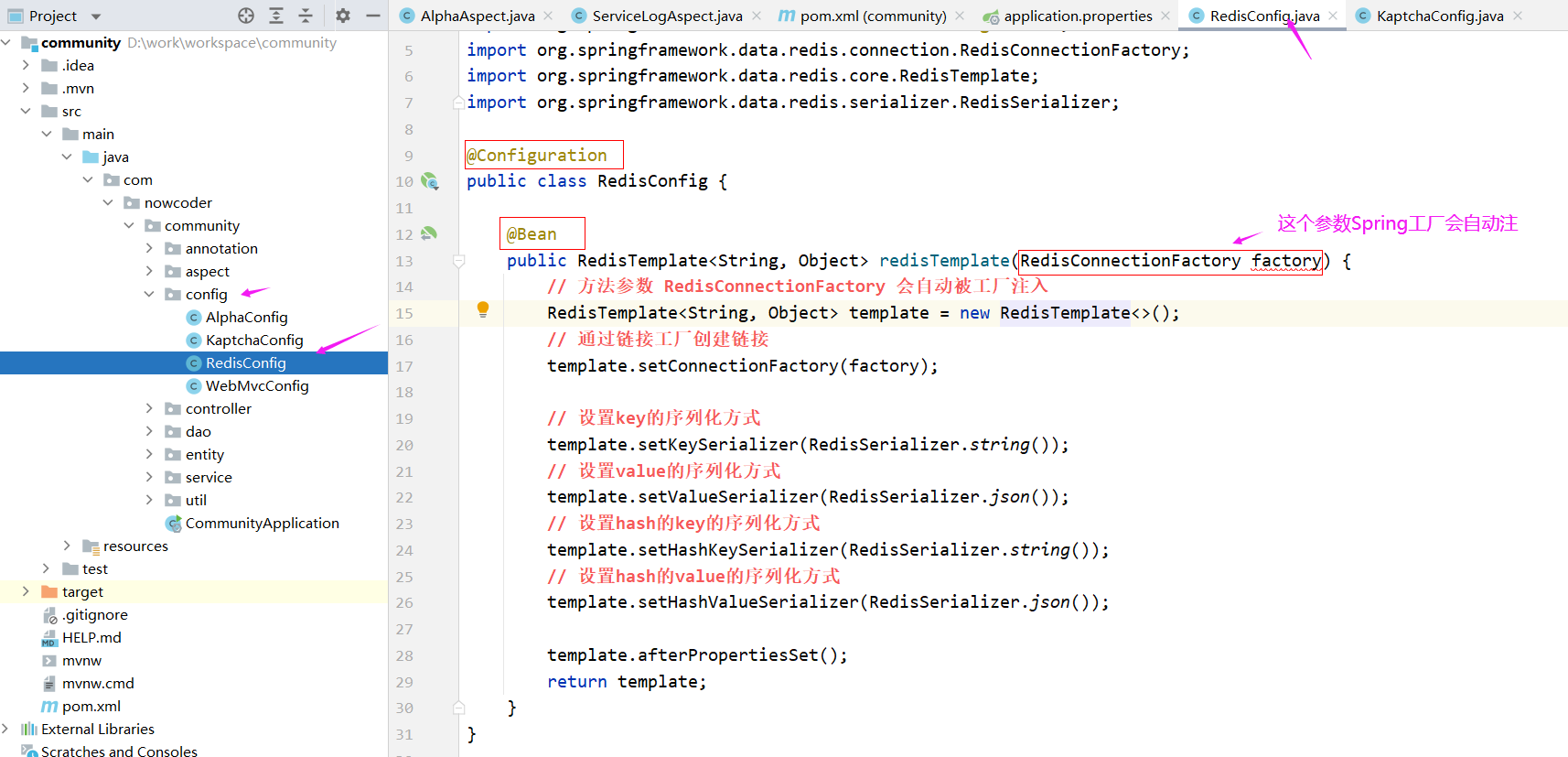1568x757 pixels.
Task: Click the import fold marker on line 7
Action: [x=457, y=103]
